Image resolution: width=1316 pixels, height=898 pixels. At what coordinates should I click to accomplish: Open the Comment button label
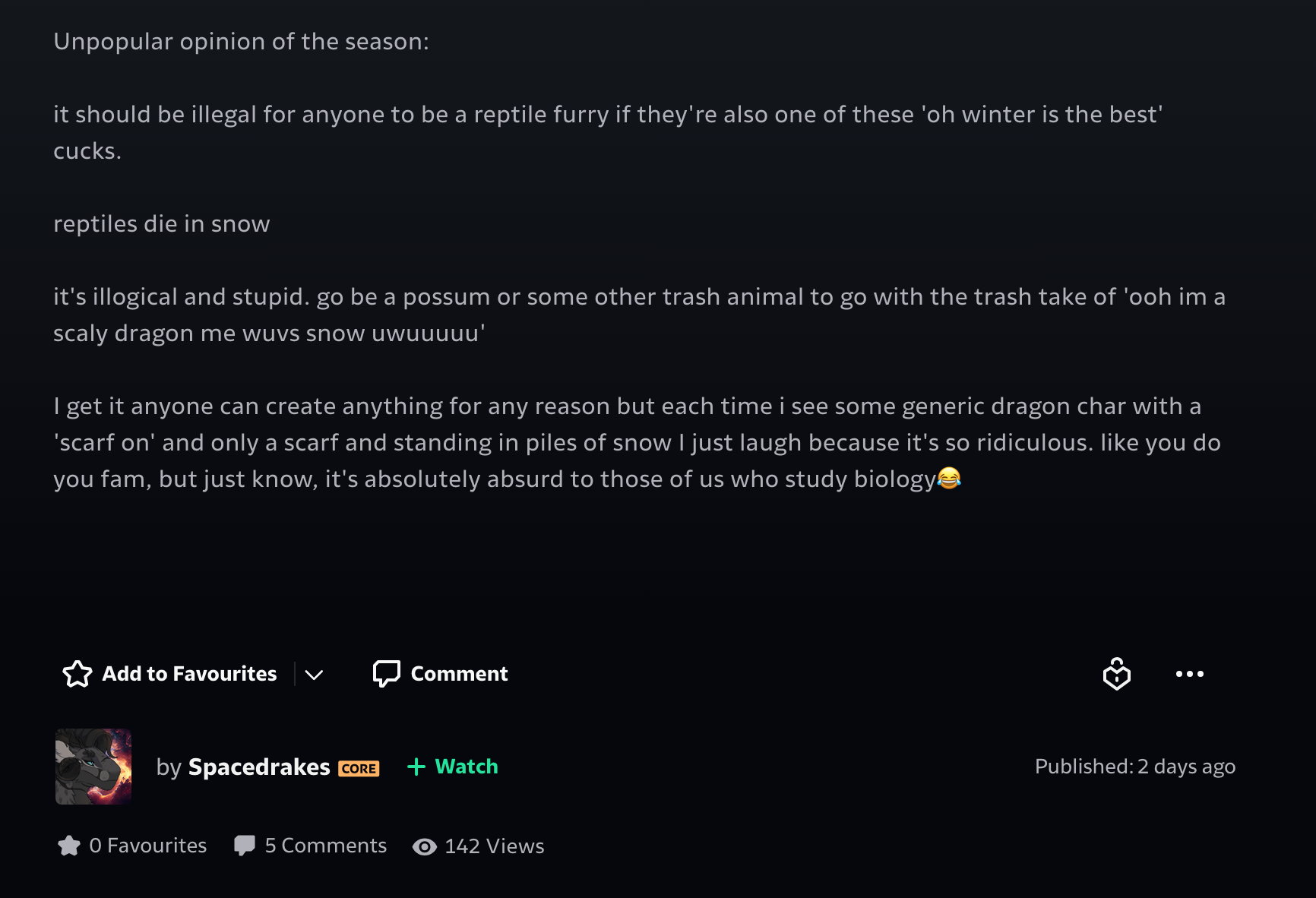click(459, 674)
